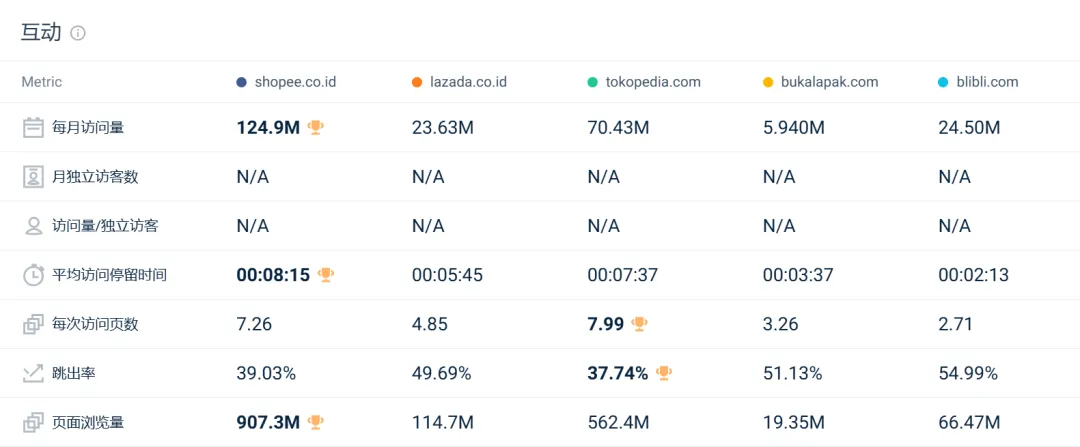Open the tokopedia.com column header

[x=653, y=82]
